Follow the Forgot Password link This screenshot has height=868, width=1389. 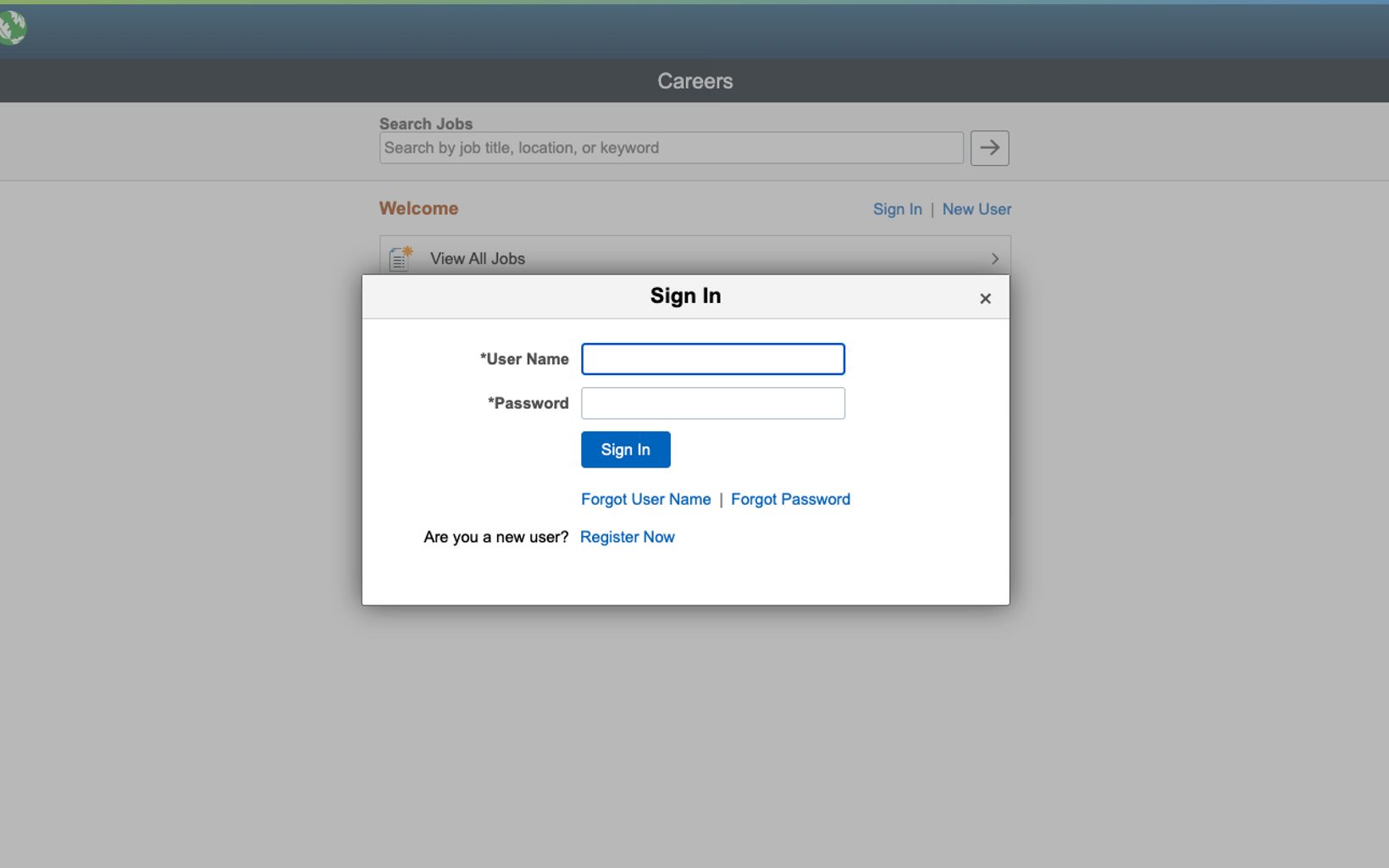tap(790, 500)
